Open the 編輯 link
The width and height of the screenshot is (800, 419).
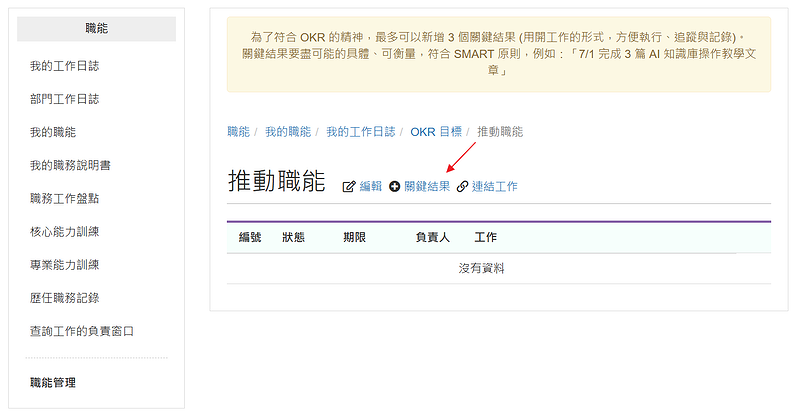371,187
